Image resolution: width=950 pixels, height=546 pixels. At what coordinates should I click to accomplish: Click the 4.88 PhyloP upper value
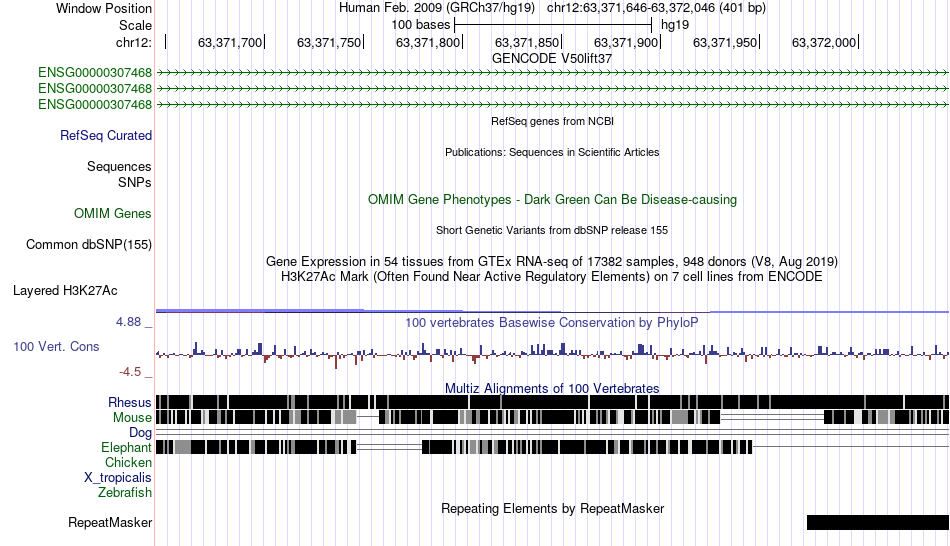[x=128, y=322]
